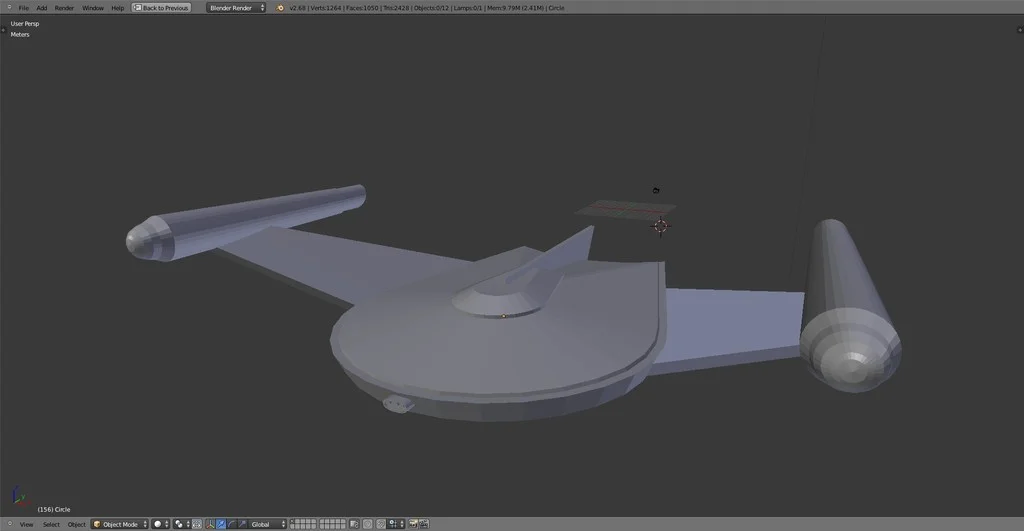Expand the right properties plus tab

[1020, 30]
